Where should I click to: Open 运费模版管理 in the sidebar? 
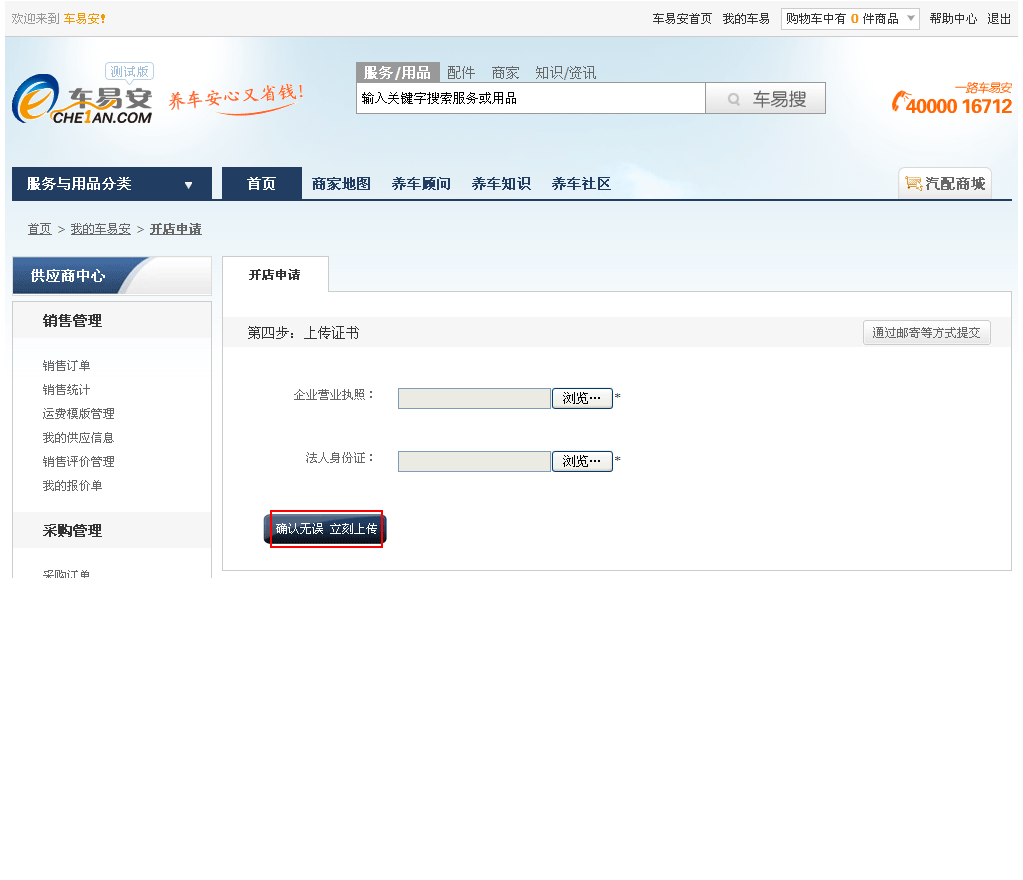[78, 414]
